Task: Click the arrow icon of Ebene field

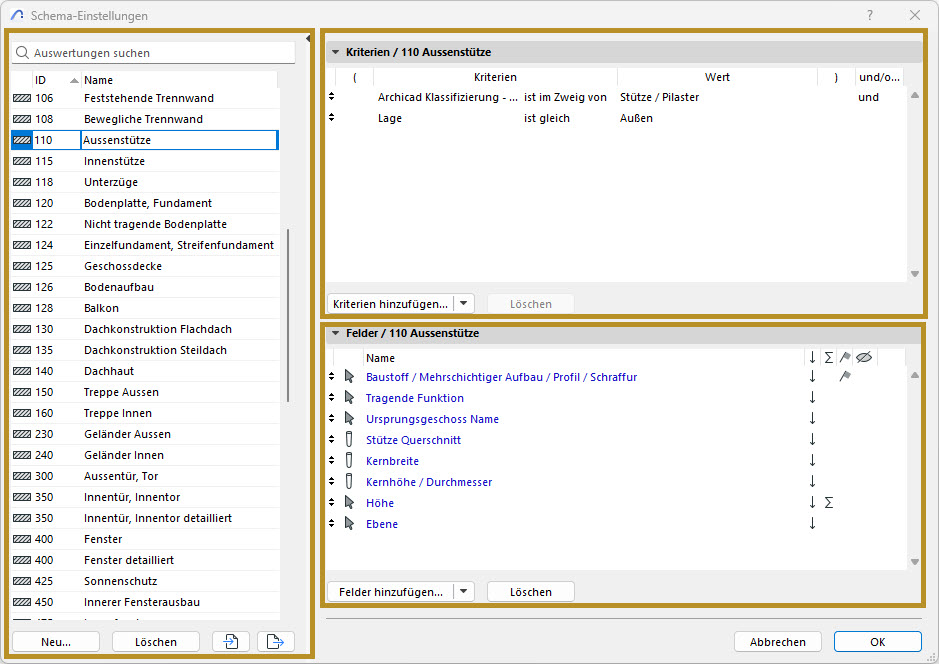Action: (349, 523)
